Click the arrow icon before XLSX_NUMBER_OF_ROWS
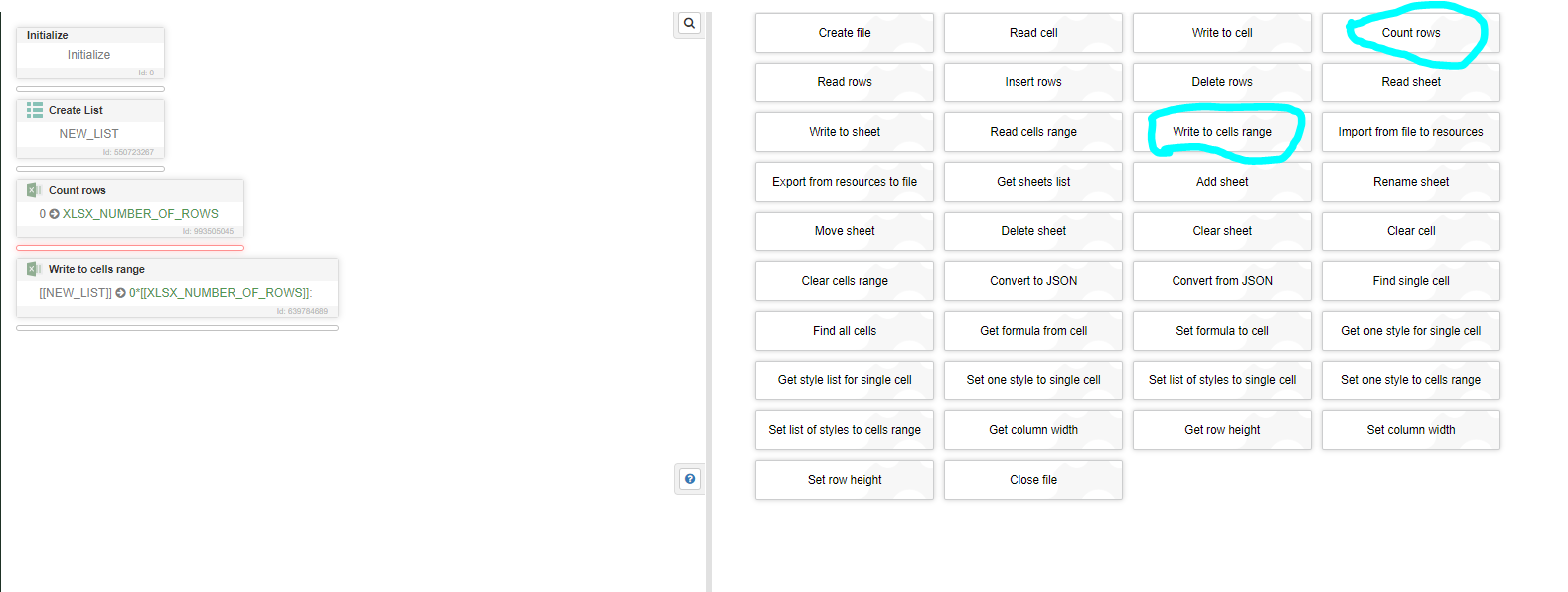Image resolution: width=1568 pixels, height=592 pixels. pyautogui.click(x=54, y=214)
